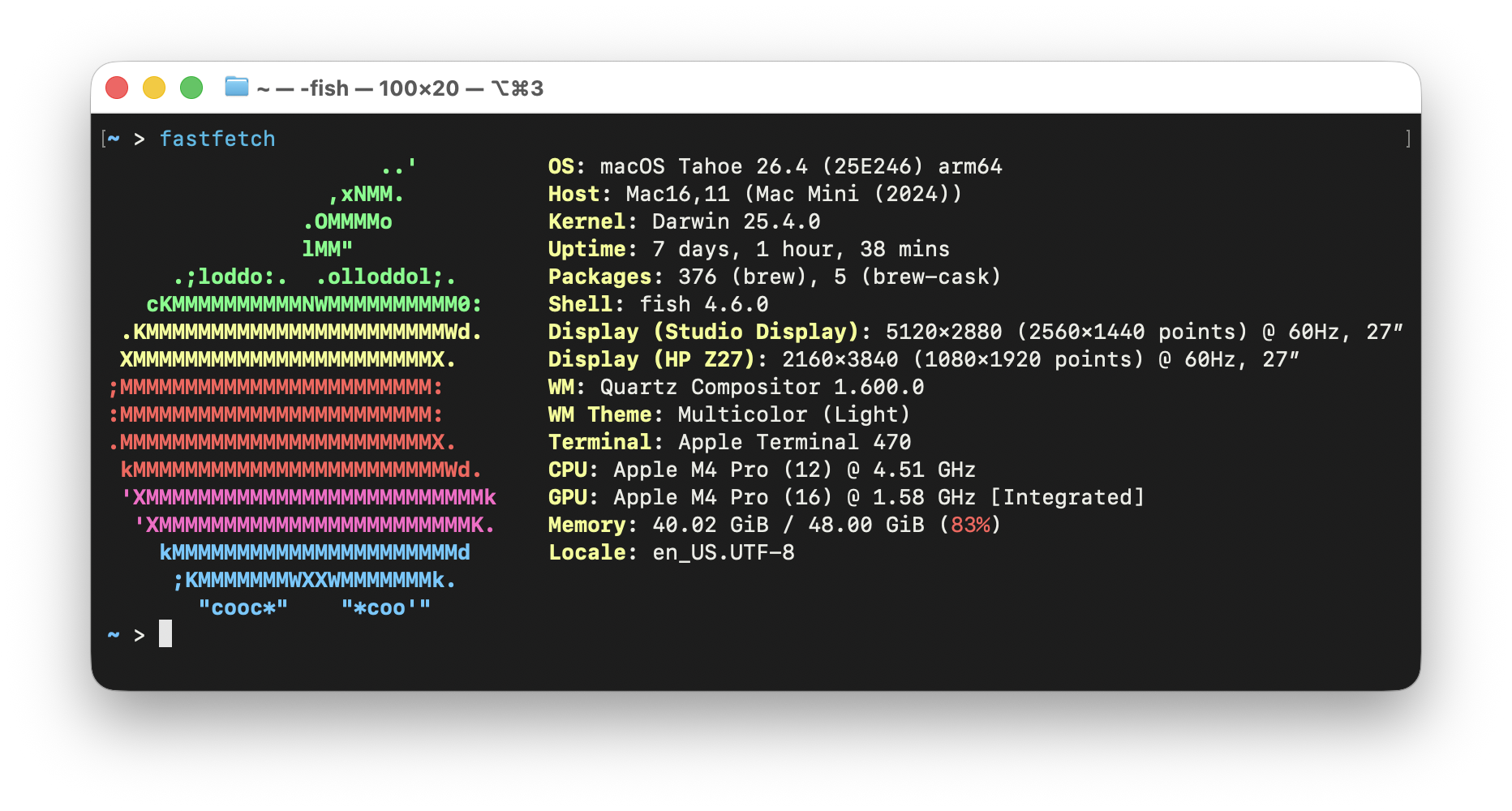1512x811 pixels.
Task: Click the ASCII-art Apple logo
Action: (302, 387)
